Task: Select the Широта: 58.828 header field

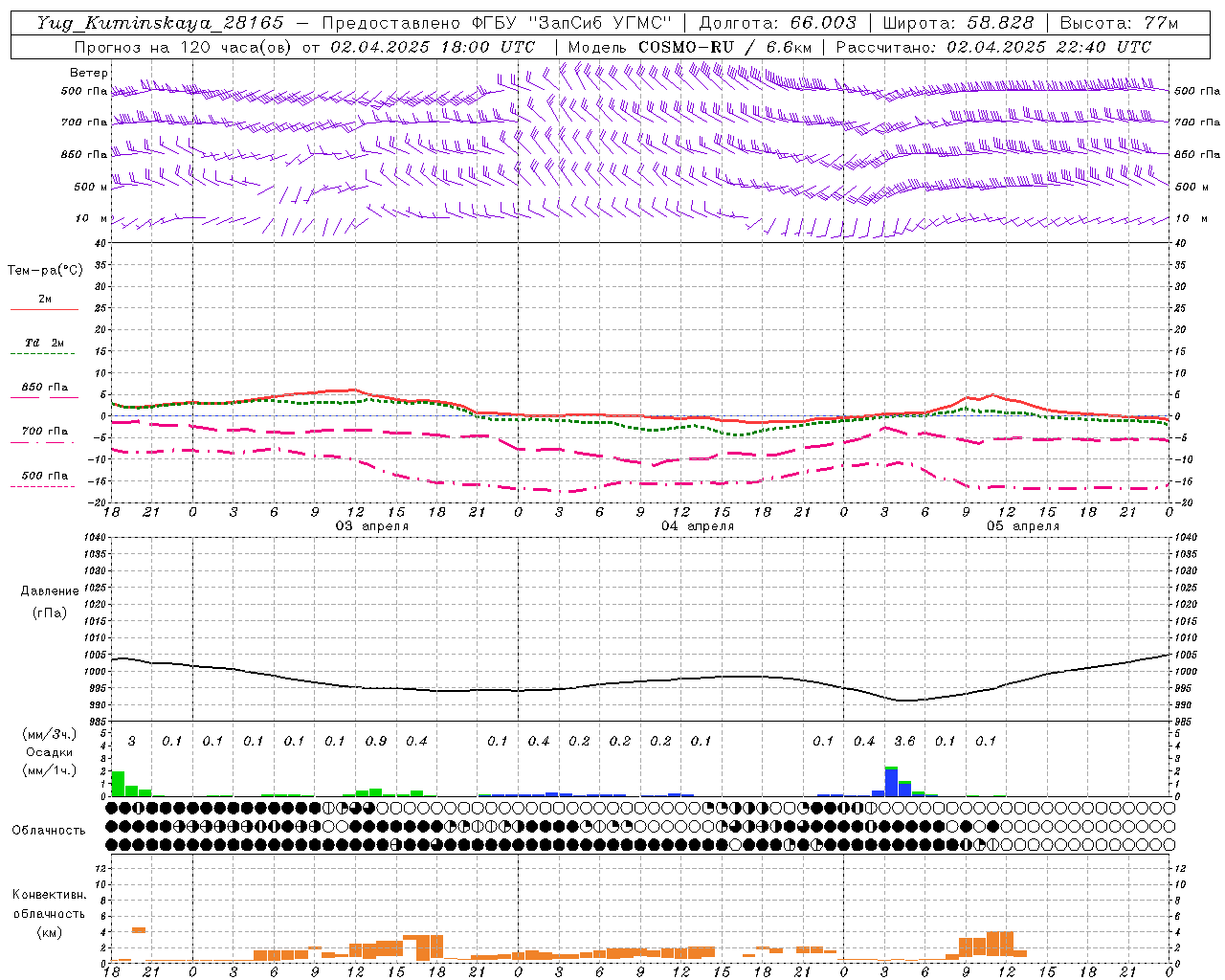Action: point(958,23)
